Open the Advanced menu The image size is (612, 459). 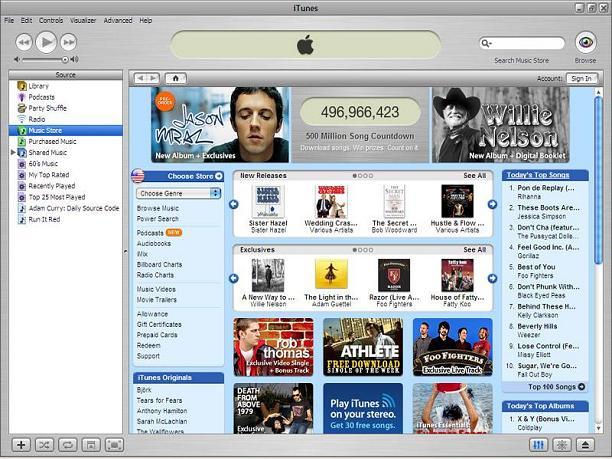click(x=118, y=20)
